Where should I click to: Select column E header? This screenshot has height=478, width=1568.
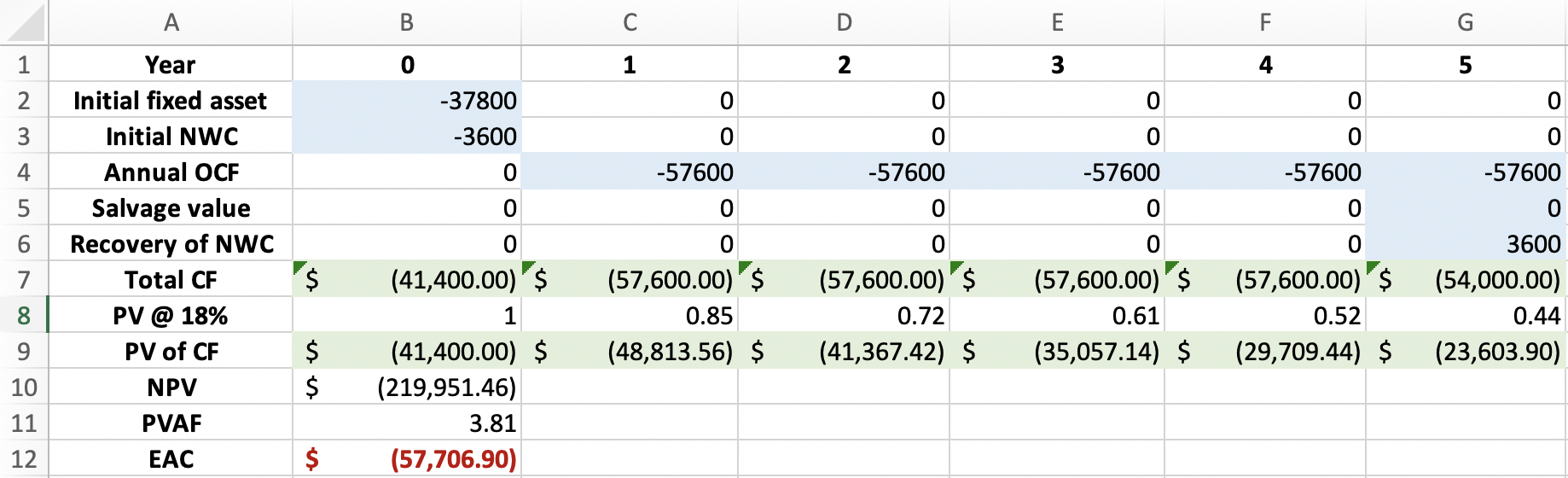1057,22
